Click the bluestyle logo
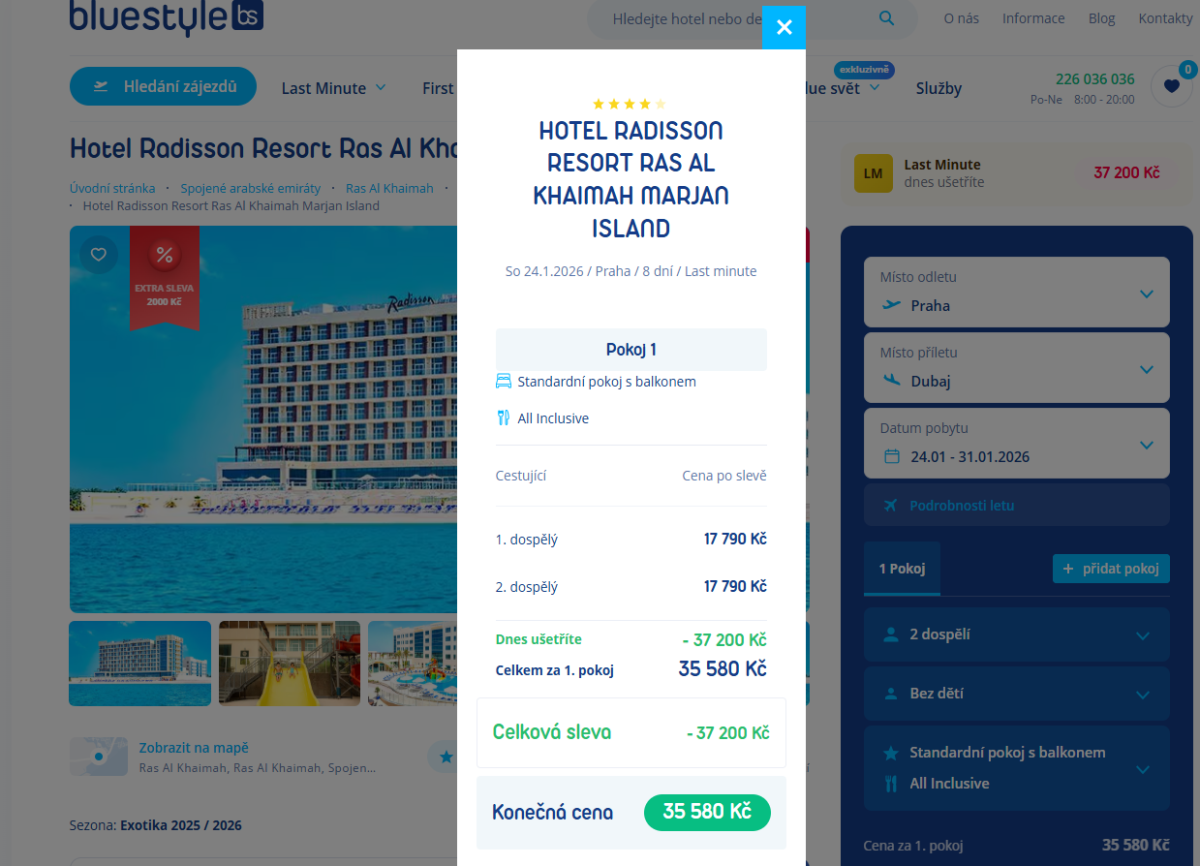Image resolution: width=1200 pixels, height=866 pixels. [x=166, y=17]
